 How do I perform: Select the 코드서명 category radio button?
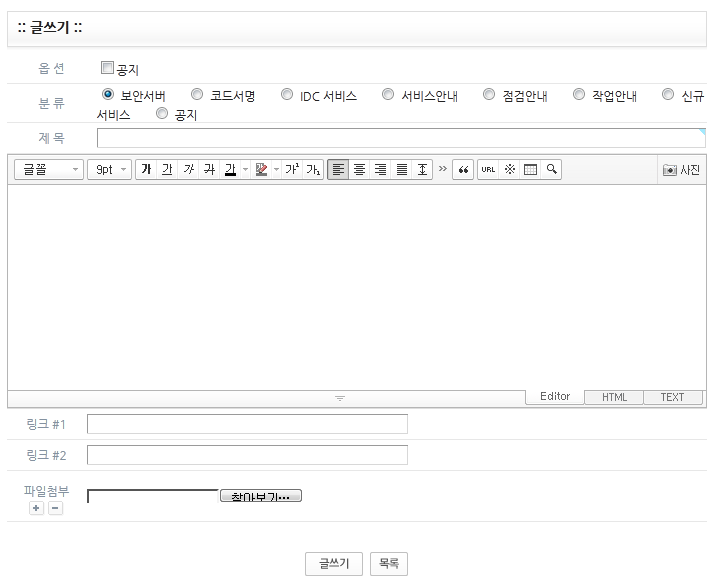point(197,95)
